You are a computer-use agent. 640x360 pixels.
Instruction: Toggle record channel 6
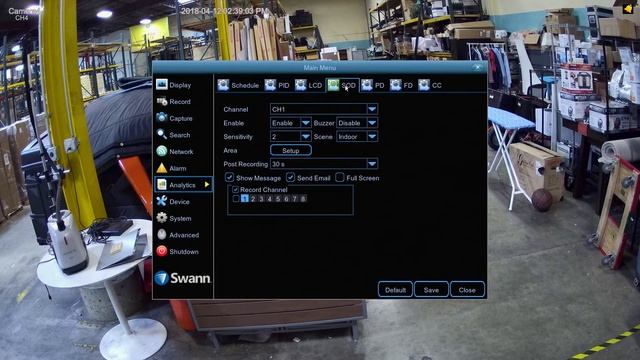pos(286,199)
